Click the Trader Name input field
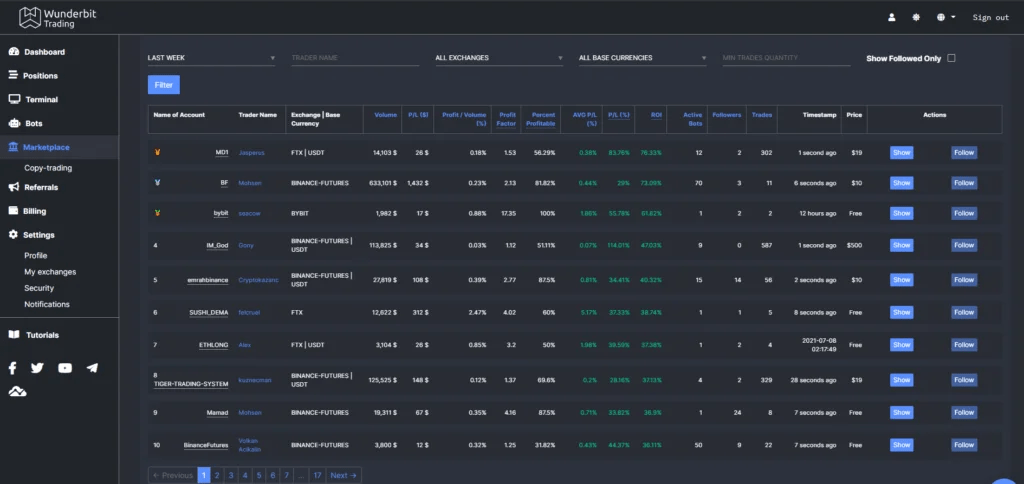 click(355, 58)
